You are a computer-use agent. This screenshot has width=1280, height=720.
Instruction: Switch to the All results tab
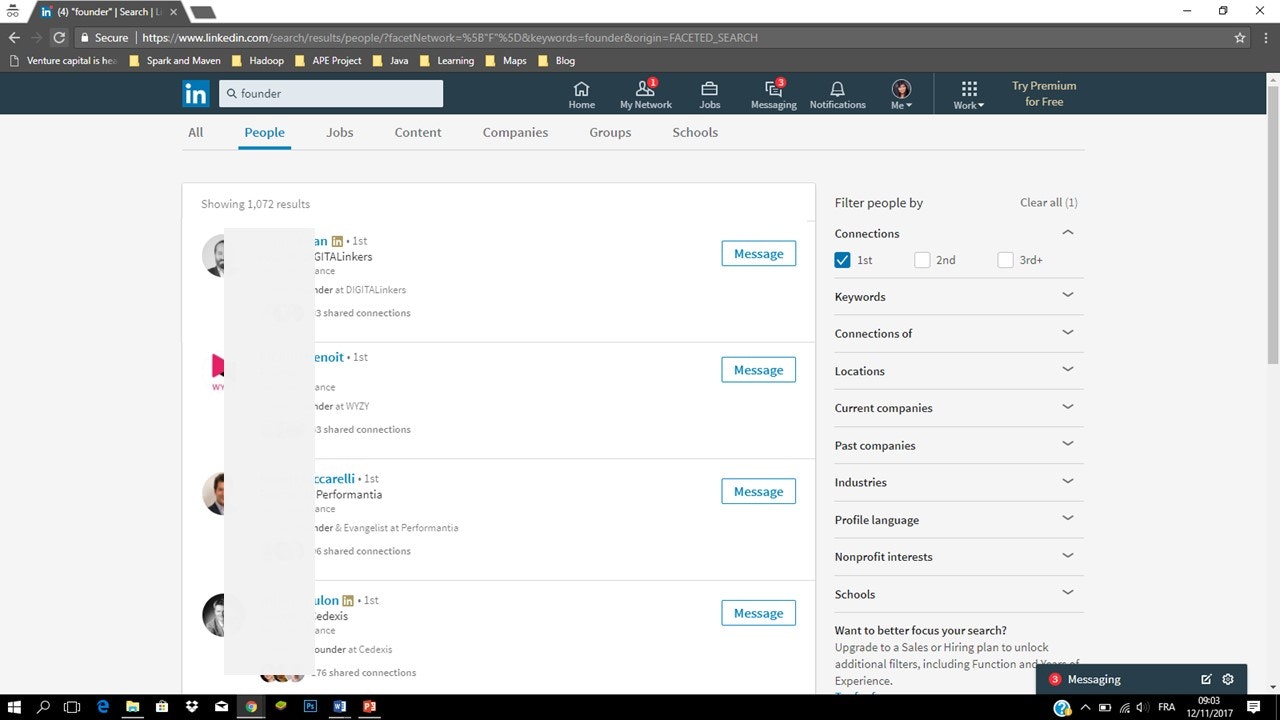195,132
